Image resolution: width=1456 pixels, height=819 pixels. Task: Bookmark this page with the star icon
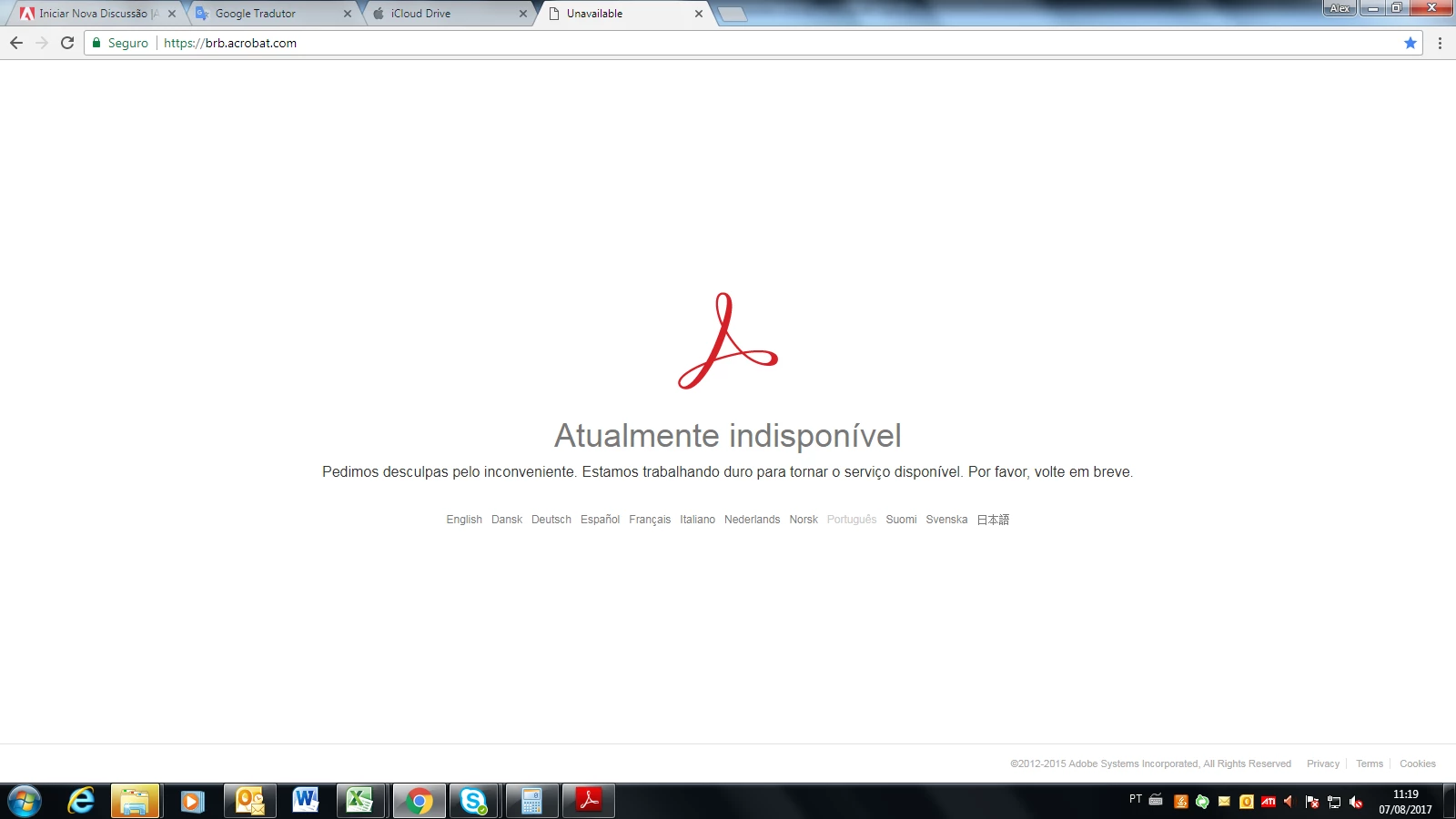[x=1410, y=43]
